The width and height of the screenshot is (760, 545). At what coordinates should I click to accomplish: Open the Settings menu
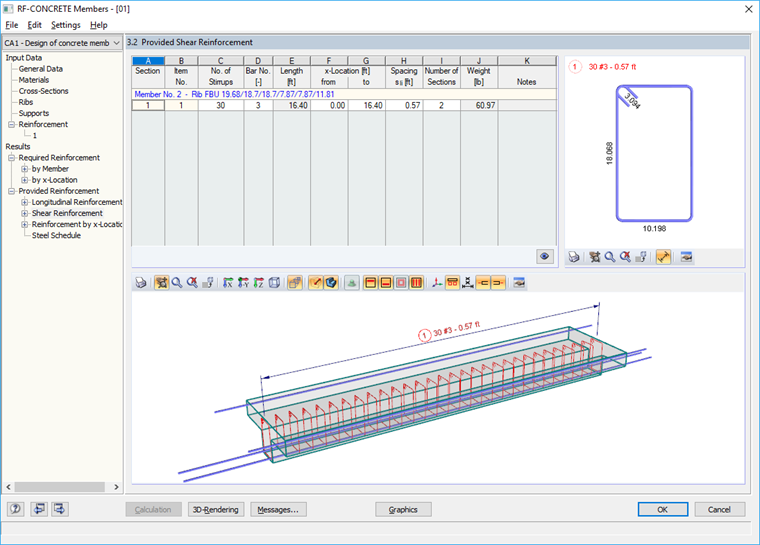point(65,25)
